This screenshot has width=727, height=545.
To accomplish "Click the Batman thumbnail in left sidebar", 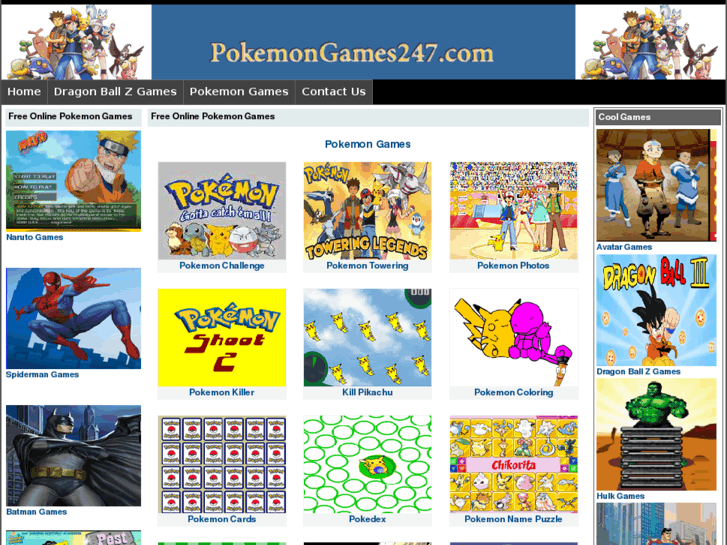I will 74,455.
